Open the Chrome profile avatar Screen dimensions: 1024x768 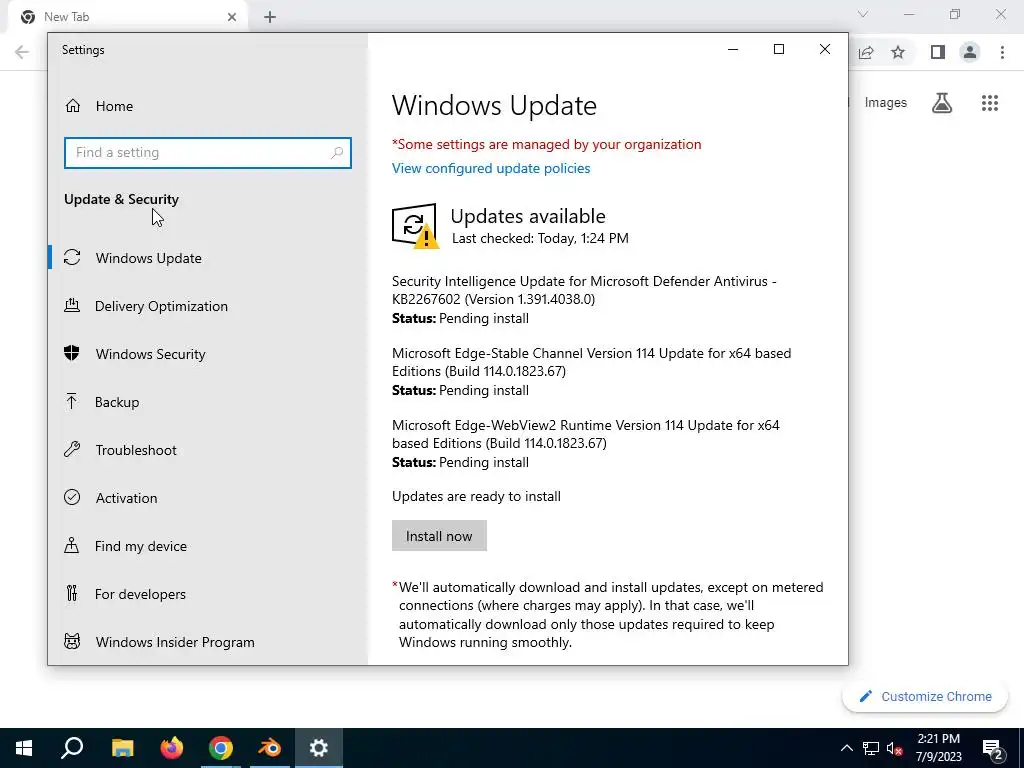tap(970, 52)
